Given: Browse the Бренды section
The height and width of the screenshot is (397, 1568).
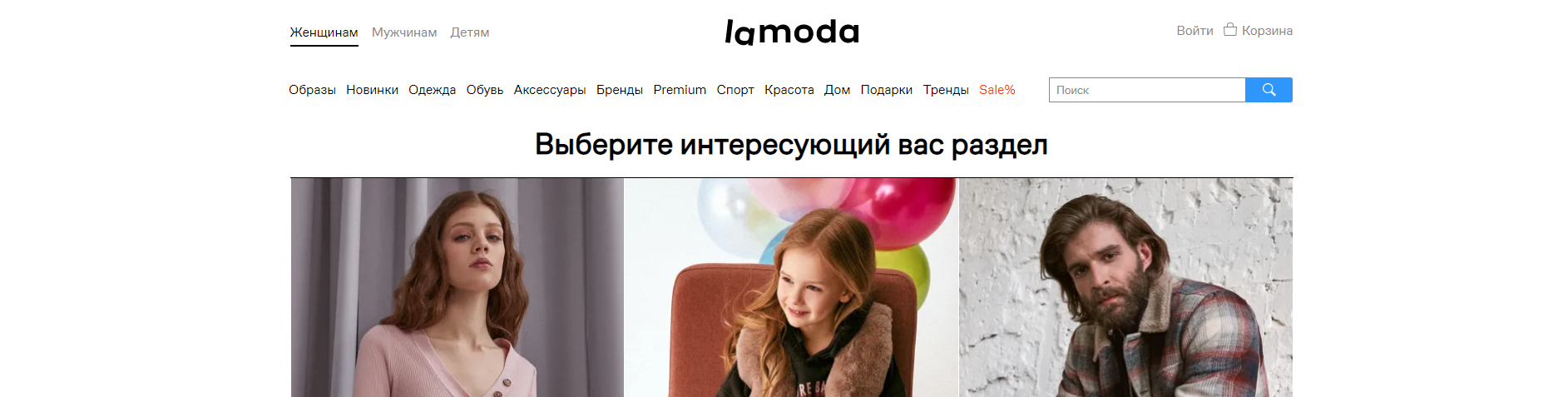Looking at the screenshot, I should click(x=620, y=90).
